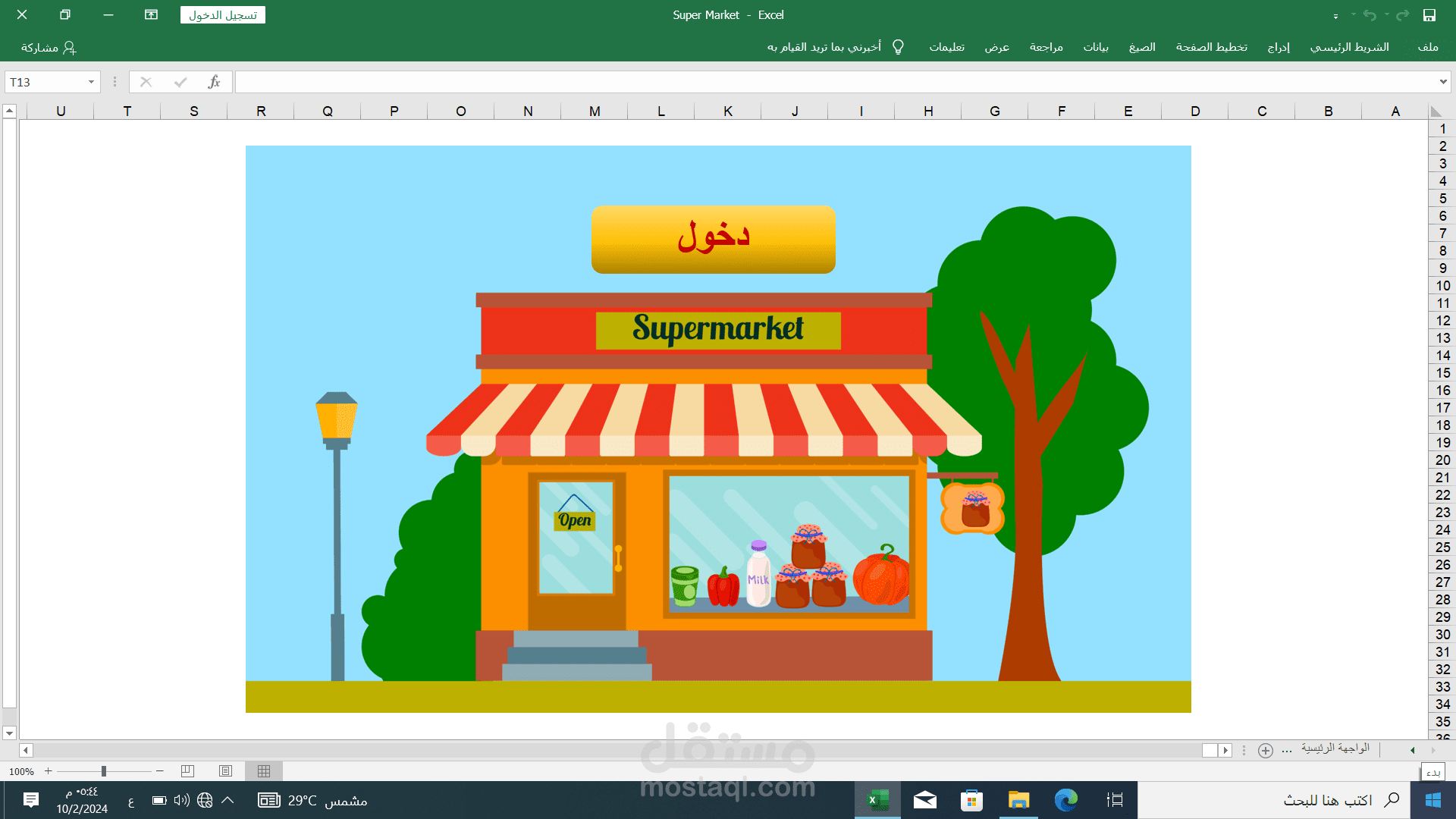Switch to Page Layout view icon
Screen dimensions: 1456x819
tap(226, 771)
